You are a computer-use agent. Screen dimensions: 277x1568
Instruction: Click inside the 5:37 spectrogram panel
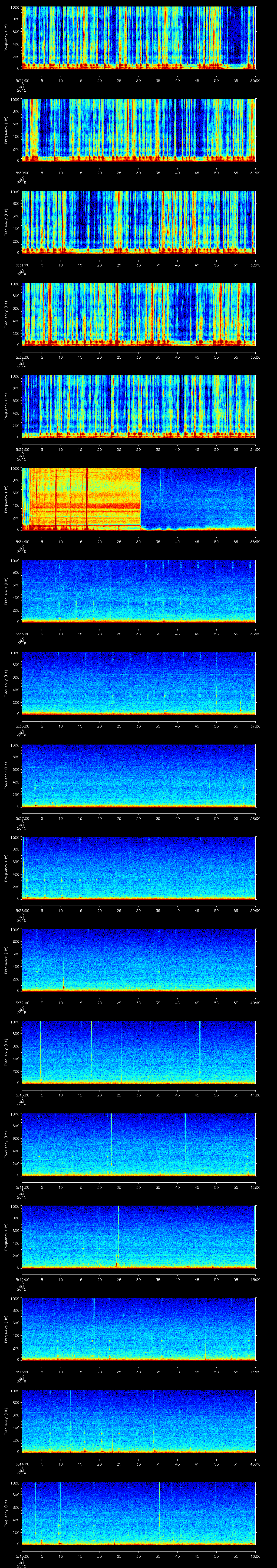point(139,775)
